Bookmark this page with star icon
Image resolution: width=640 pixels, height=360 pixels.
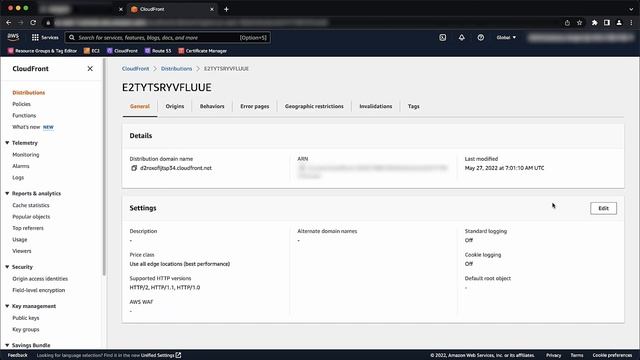580,23
